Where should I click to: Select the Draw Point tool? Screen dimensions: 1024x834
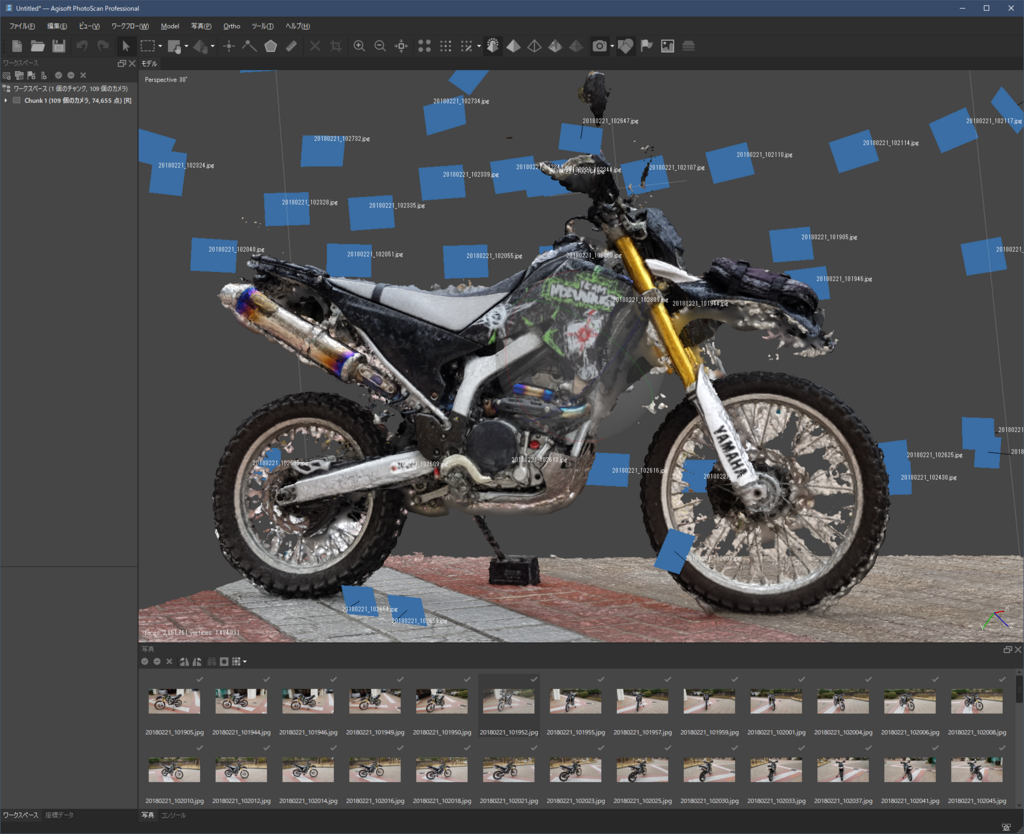coord(229,46)
